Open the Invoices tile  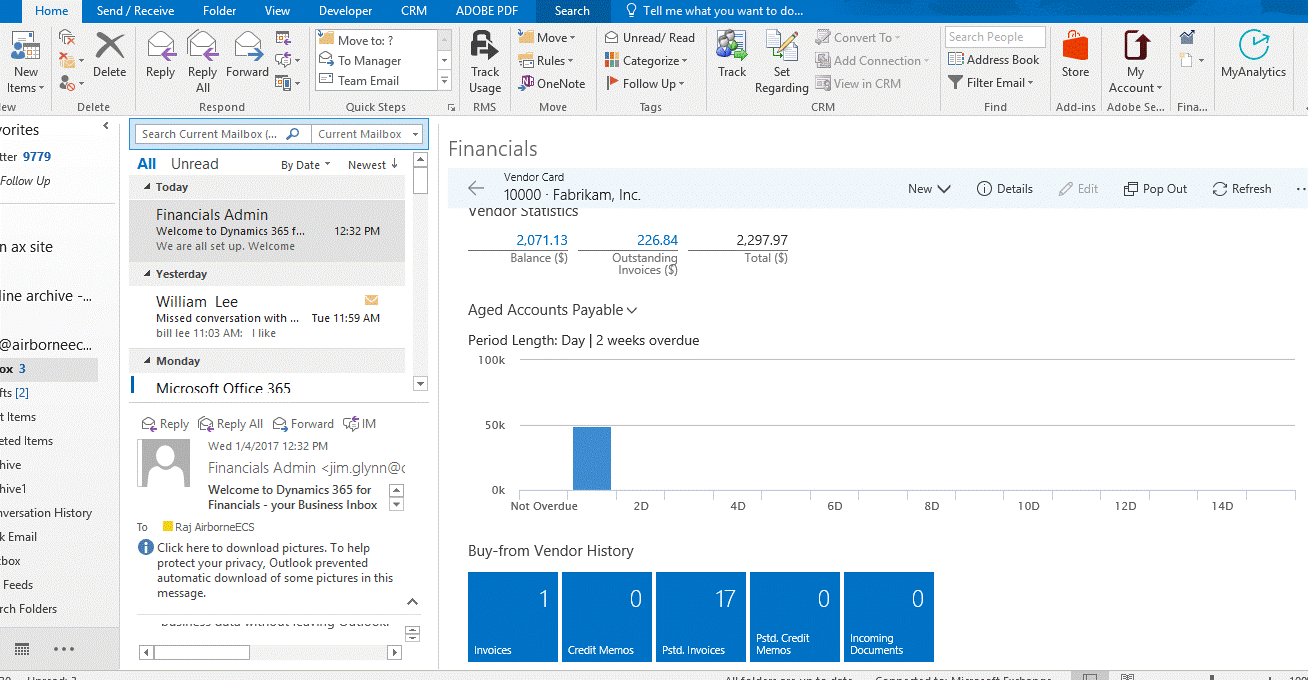point(513,617)
